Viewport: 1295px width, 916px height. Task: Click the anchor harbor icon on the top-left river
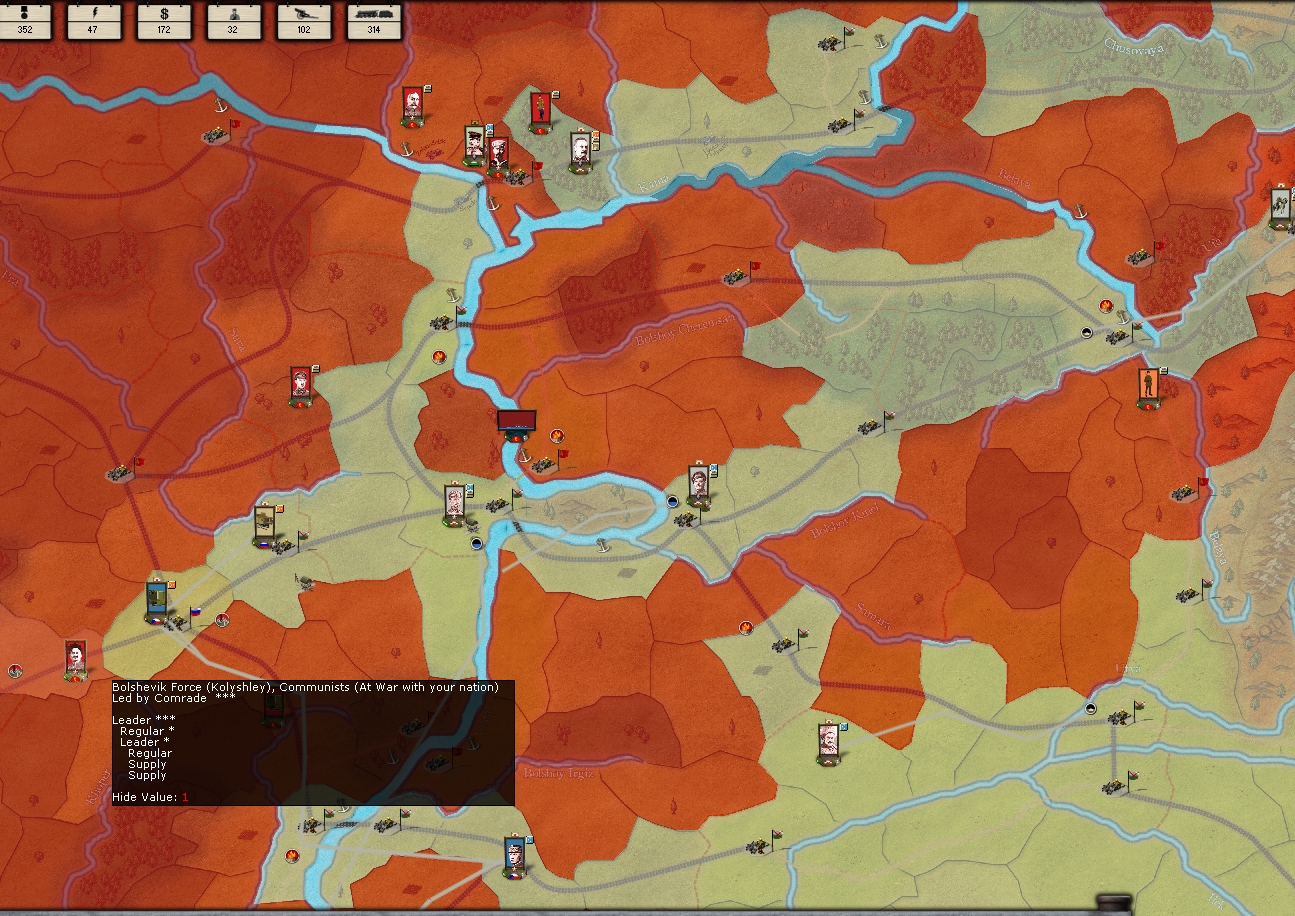coord(218,104)
